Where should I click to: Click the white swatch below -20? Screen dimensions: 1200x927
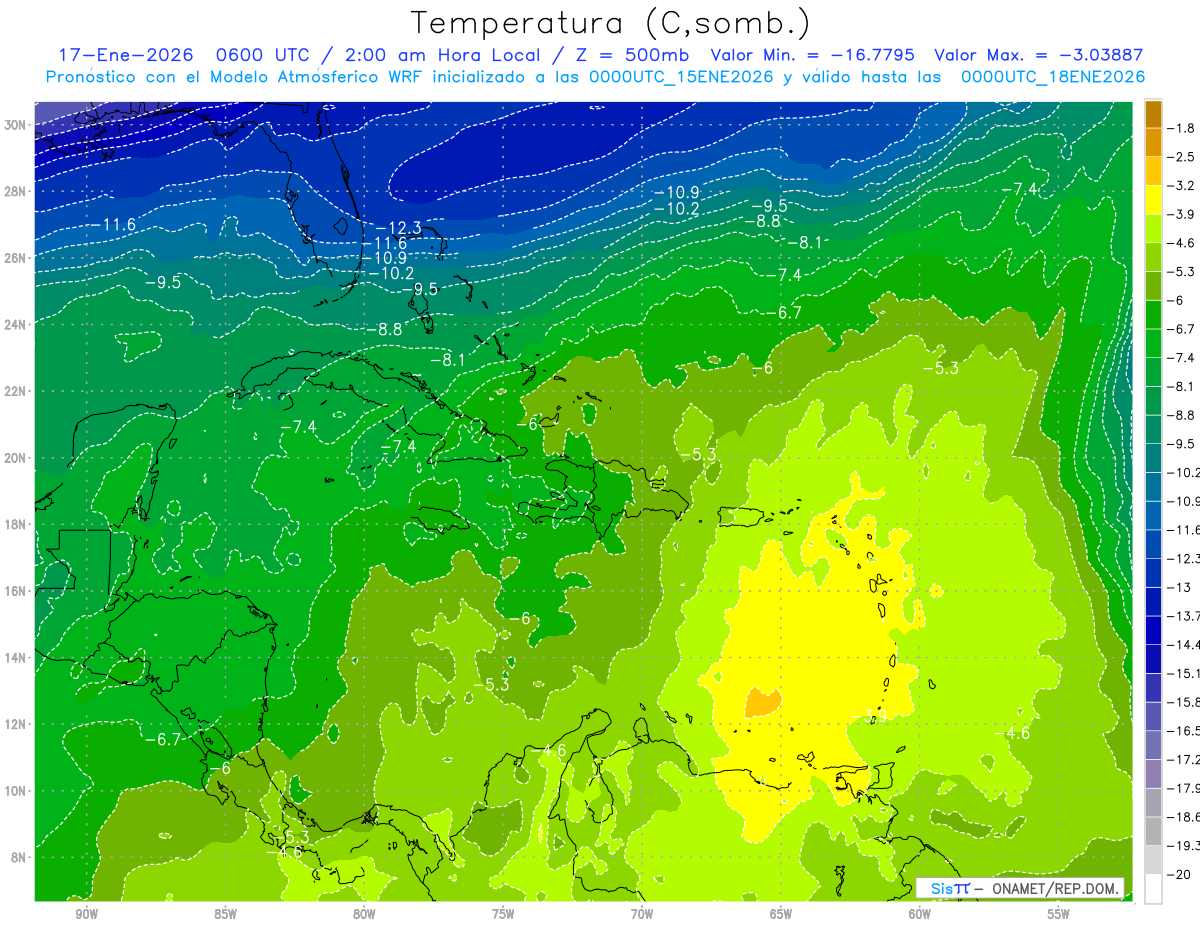(x=1153, y=888)
